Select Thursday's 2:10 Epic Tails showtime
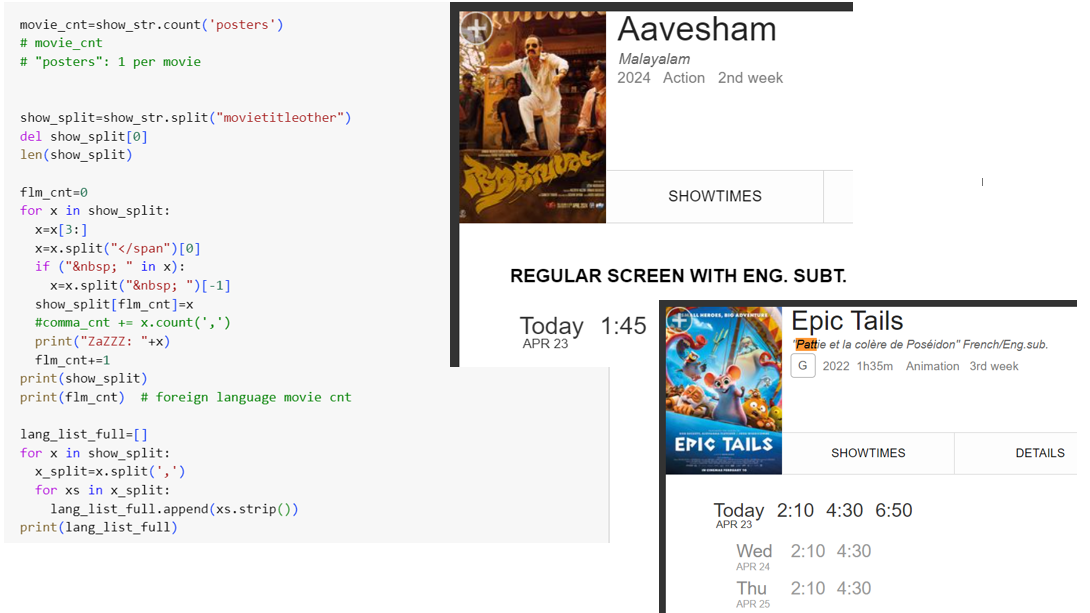 point(809,588)
